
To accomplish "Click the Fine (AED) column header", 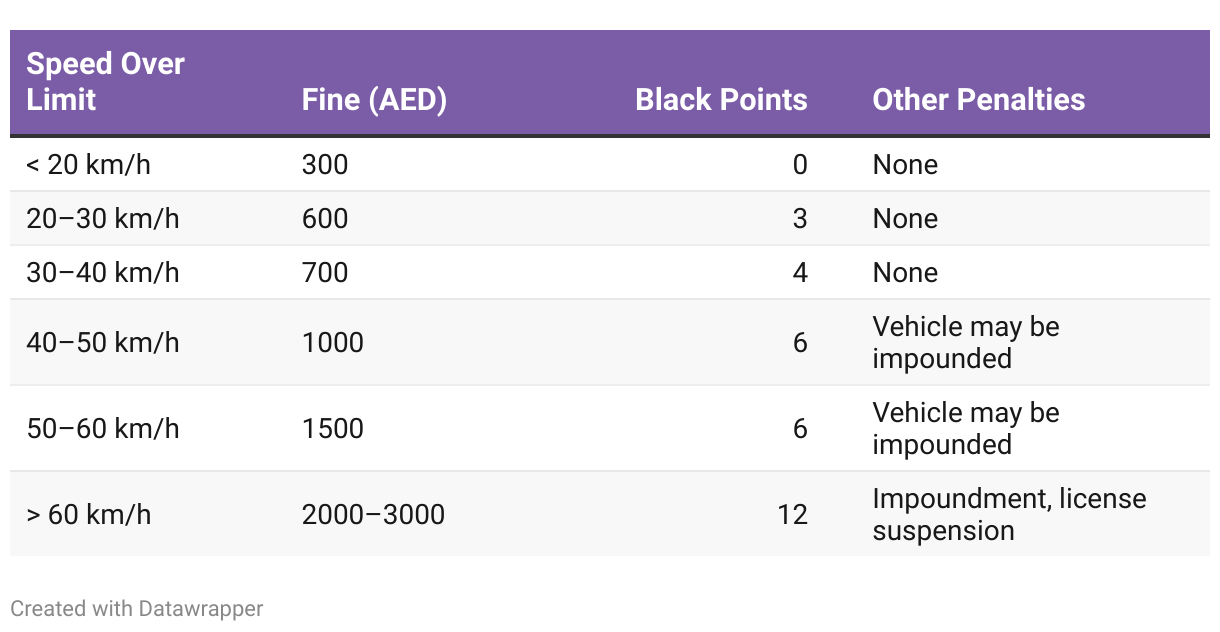I will (374, 100).
